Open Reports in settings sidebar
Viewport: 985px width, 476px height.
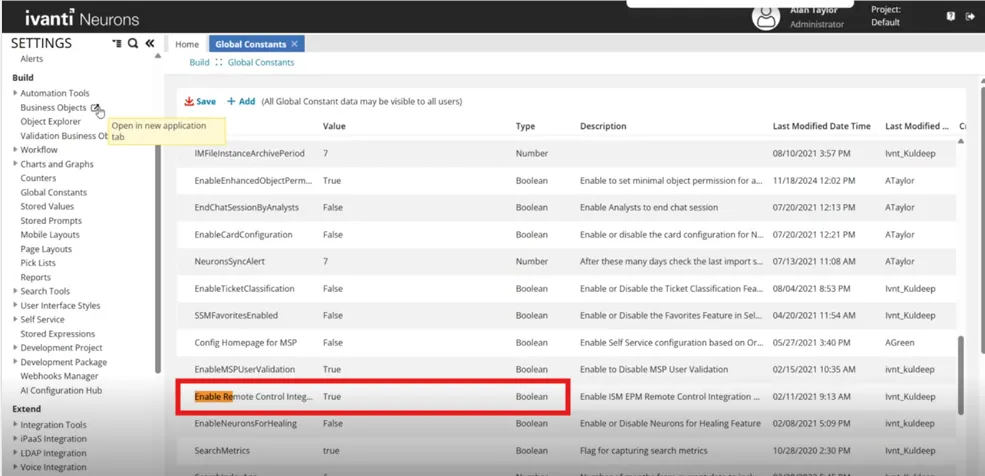(35, 277)
